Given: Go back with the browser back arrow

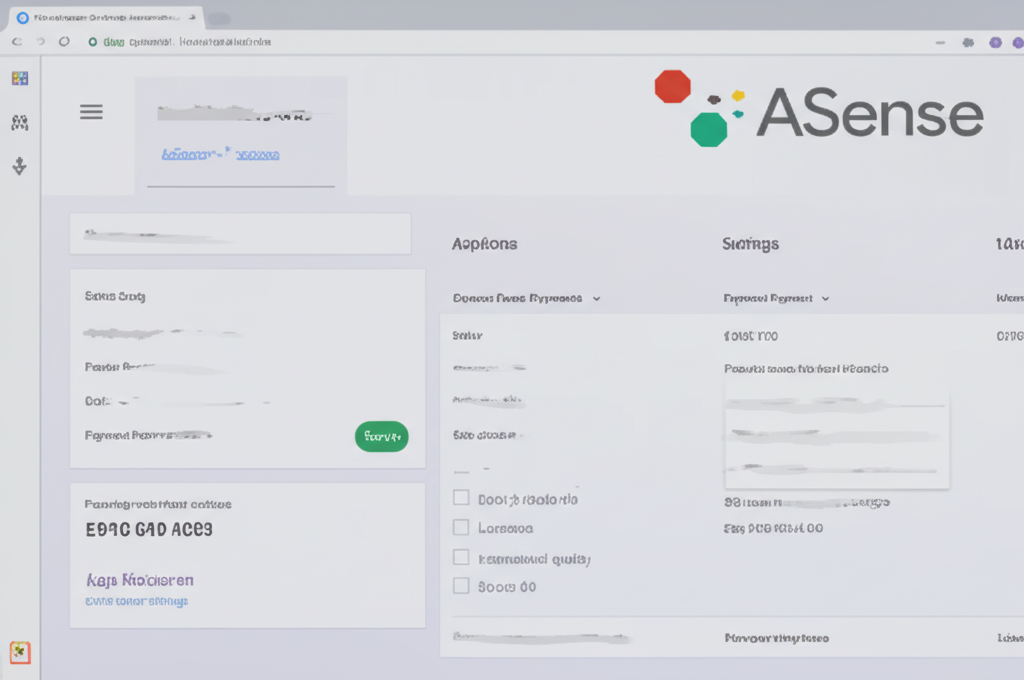Looking at the screenshot, I should [x=17, y=41].
